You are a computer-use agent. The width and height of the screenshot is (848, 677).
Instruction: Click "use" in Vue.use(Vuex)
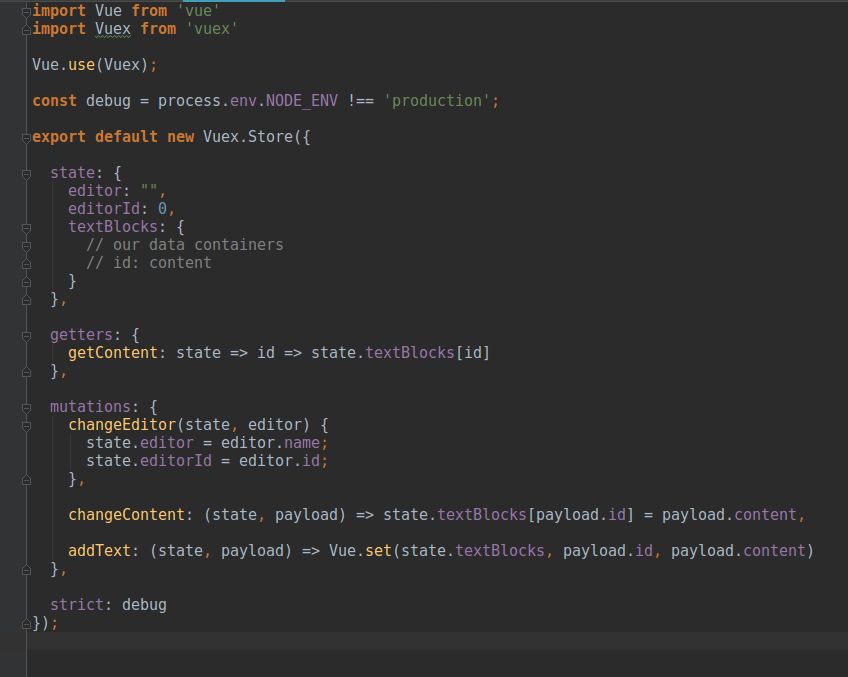coord(82,65)
